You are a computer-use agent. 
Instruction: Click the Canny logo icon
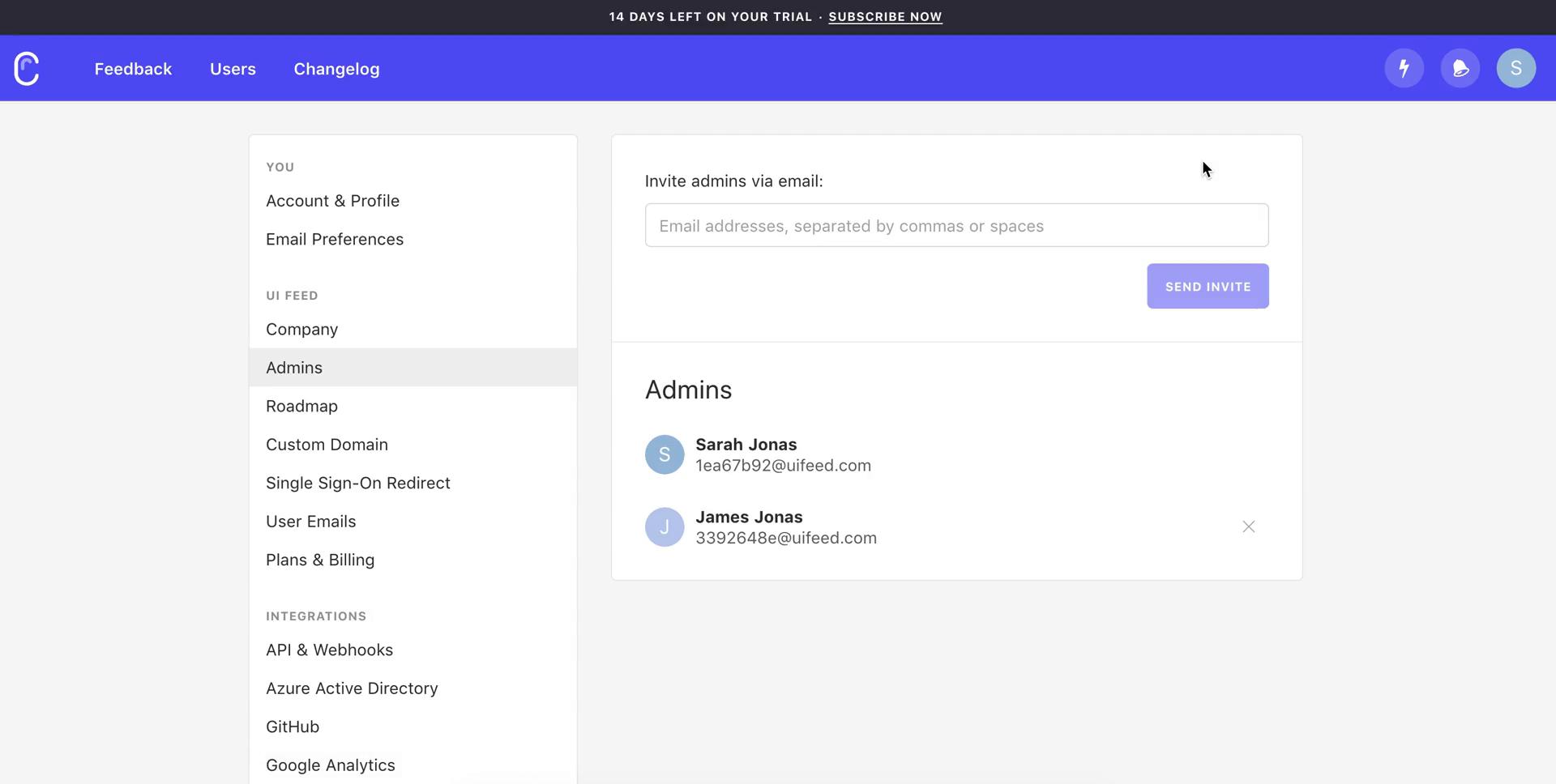coord(27,69)
